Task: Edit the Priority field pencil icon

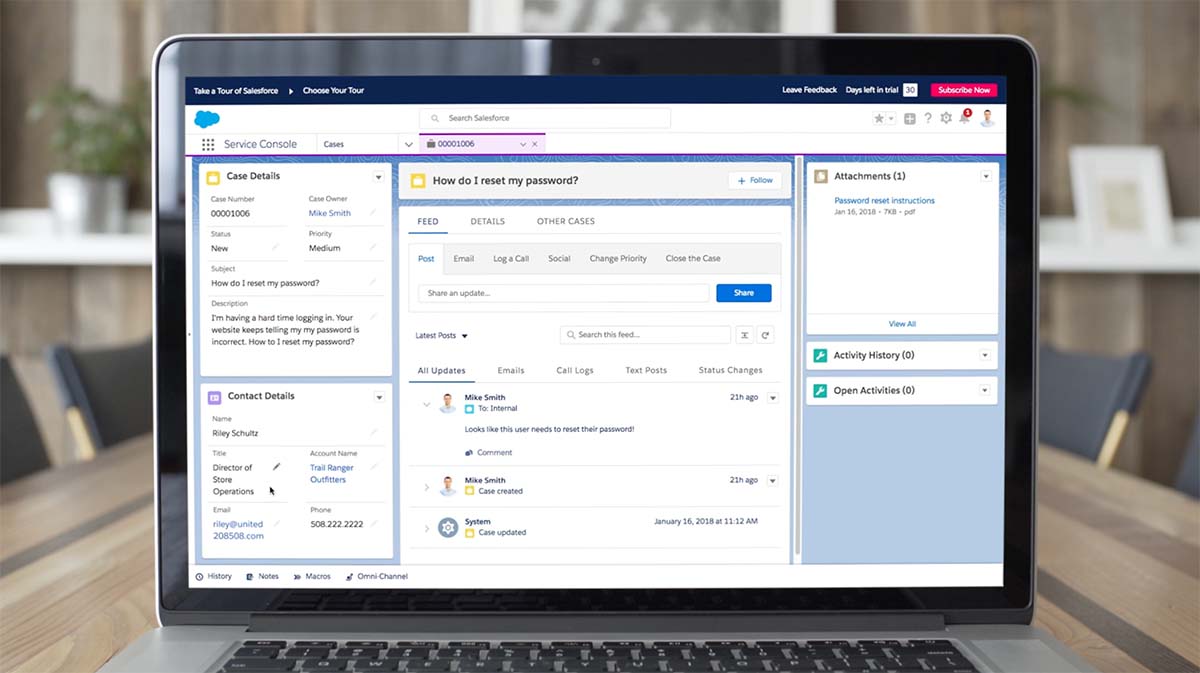Action: (x=374, y=248)
